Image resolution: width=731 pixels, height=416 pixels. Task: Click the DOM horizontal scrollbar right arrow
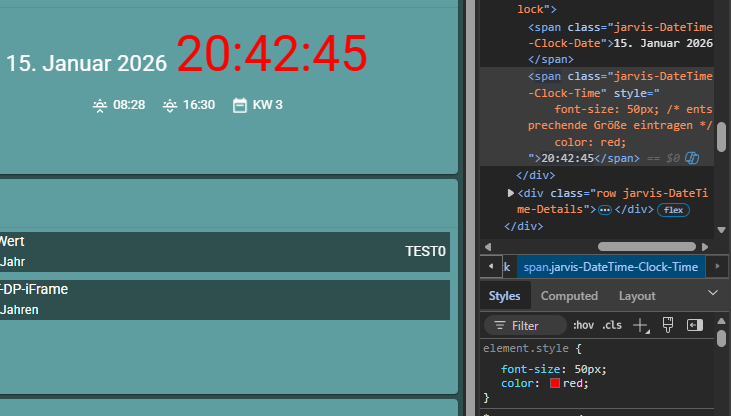[x=705, y=247]
